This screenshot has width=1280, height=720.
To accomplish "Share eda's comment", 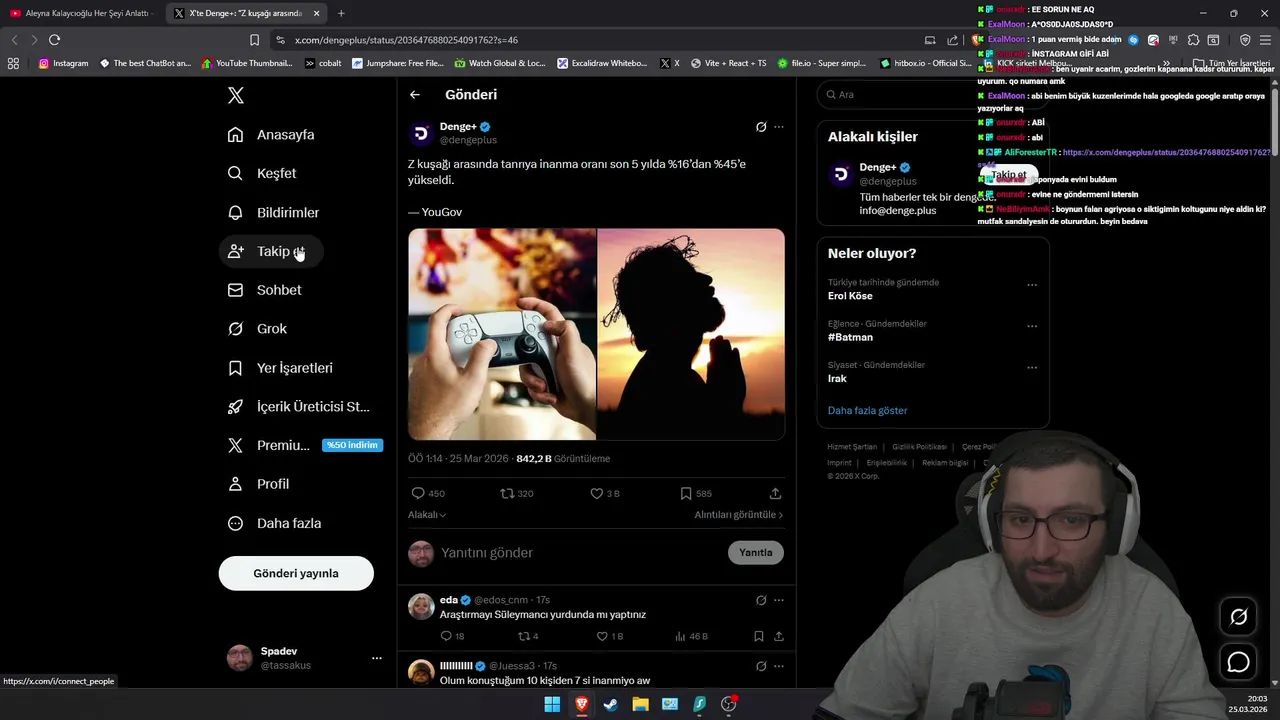I will pos(778,636).
